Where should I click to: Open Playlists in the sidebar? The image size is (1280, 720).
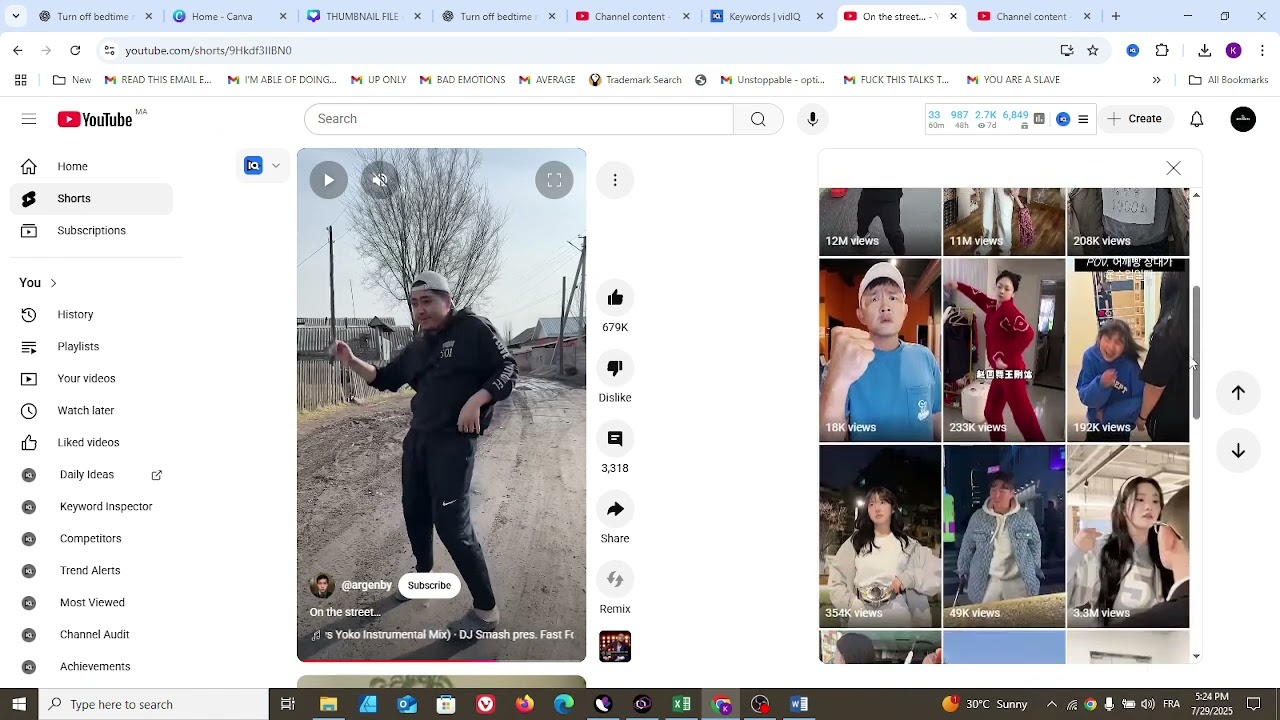[91, 347]
